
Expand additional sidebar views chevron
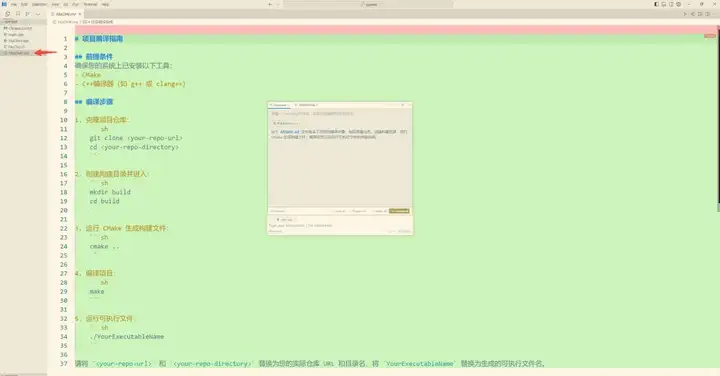tap(38, 14)
